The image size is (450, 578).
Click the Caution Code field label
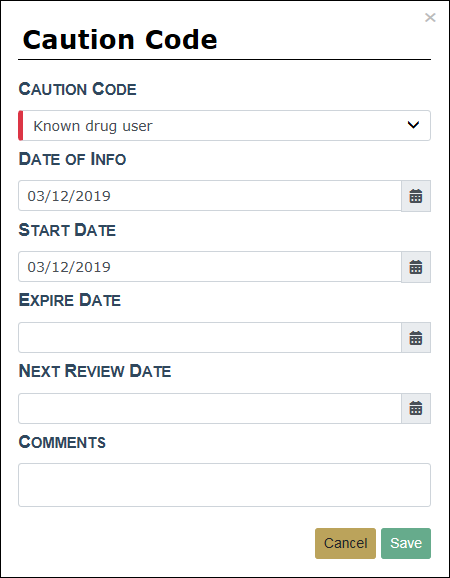[77, 89]
